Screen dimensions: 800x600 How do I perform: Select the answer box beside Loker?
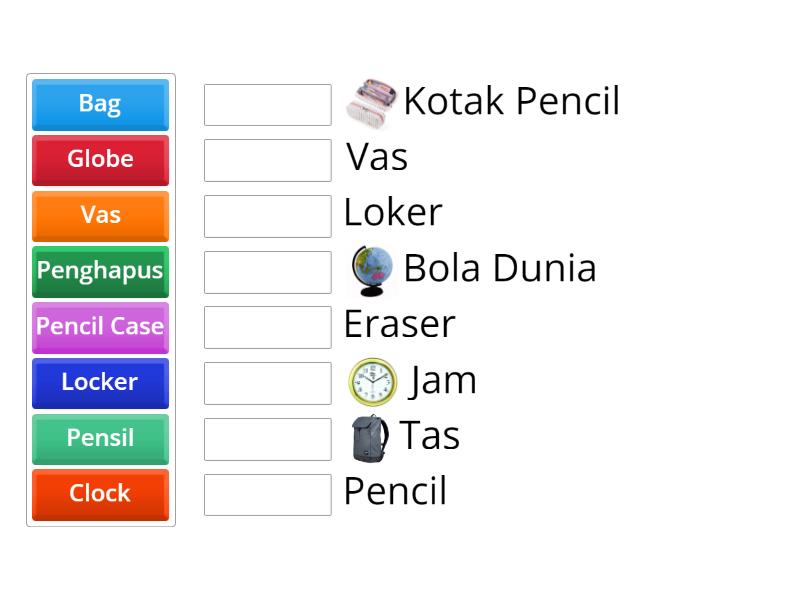[x=267, y=216]
